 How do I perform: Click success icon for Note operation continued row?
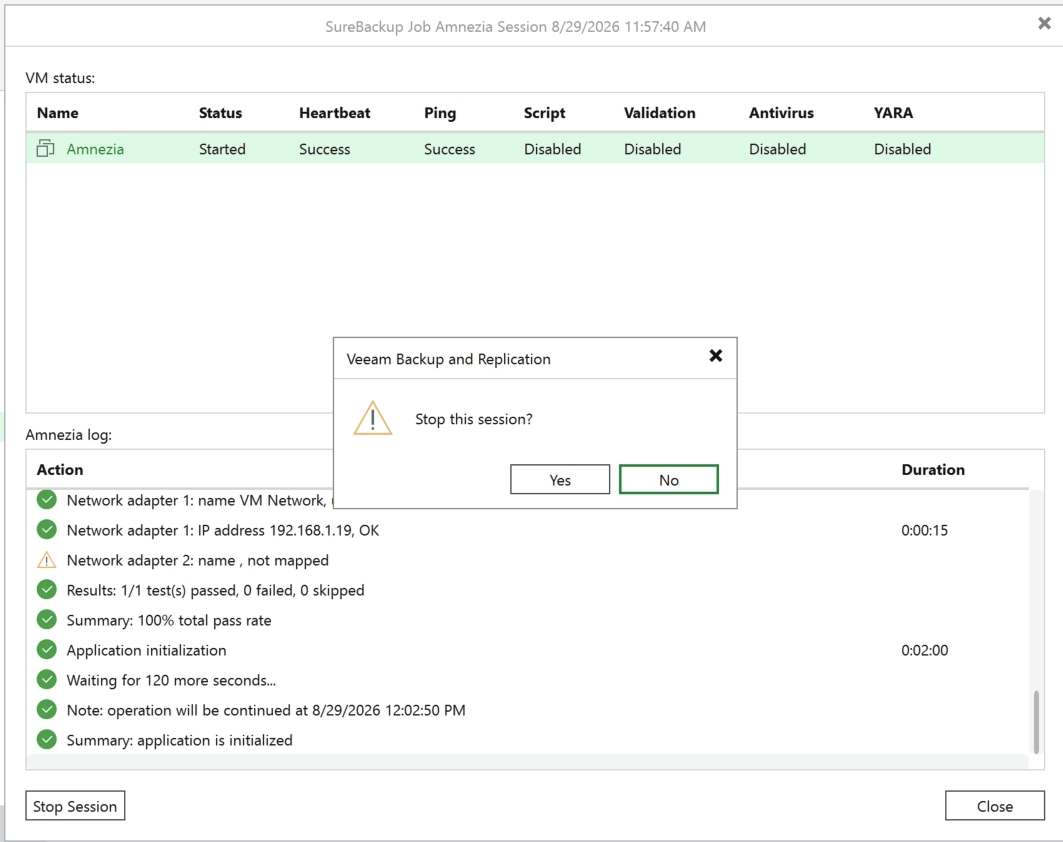(47, 709)
